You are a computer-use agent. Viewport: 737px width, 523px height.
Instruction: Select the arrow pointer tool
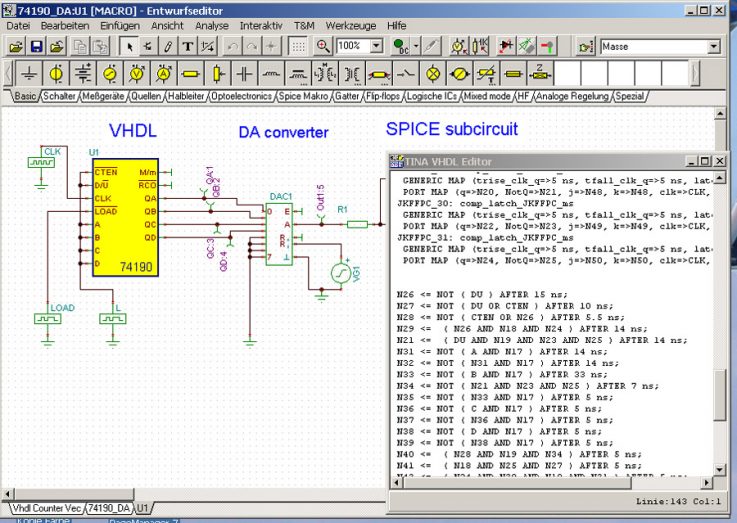129,47
